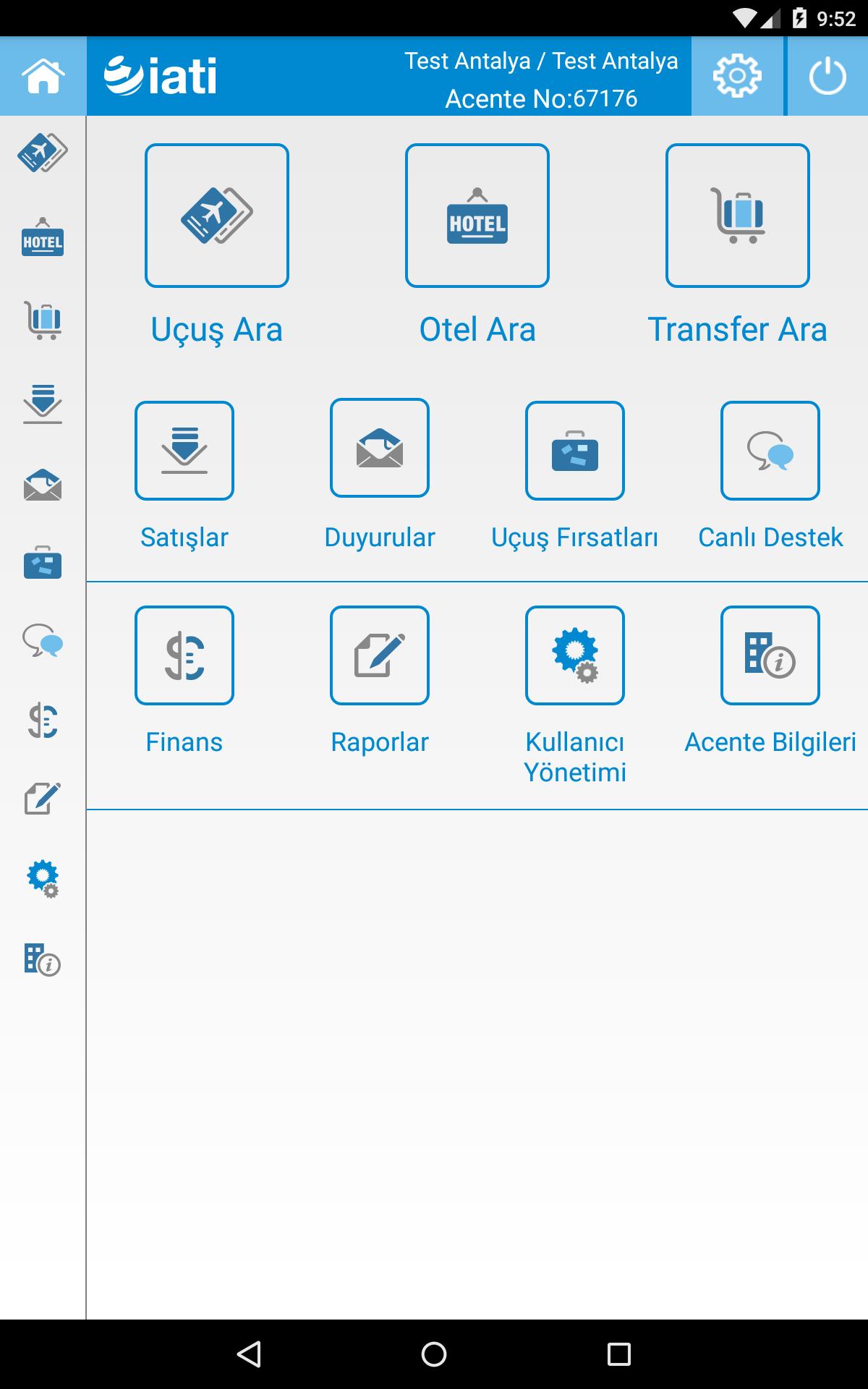Tap the Transfer Ara luggage tile
Image resolution: width=868 pixels, height=1389 pixels.
tap(738, 216)
